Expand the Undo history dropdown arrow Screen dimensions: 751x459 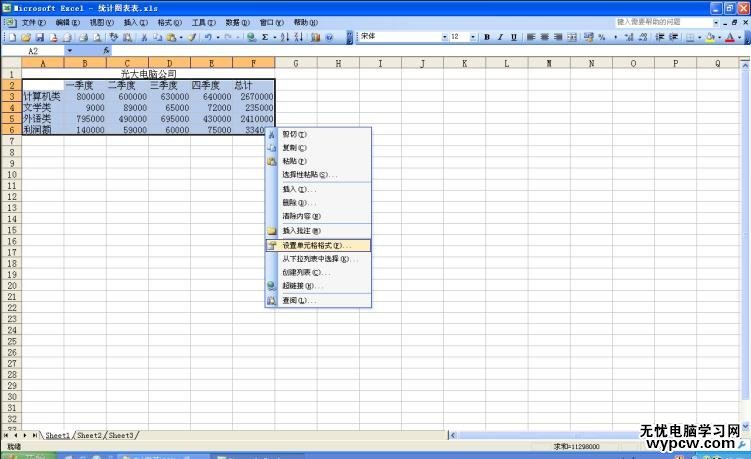click(x=218, y=37)
